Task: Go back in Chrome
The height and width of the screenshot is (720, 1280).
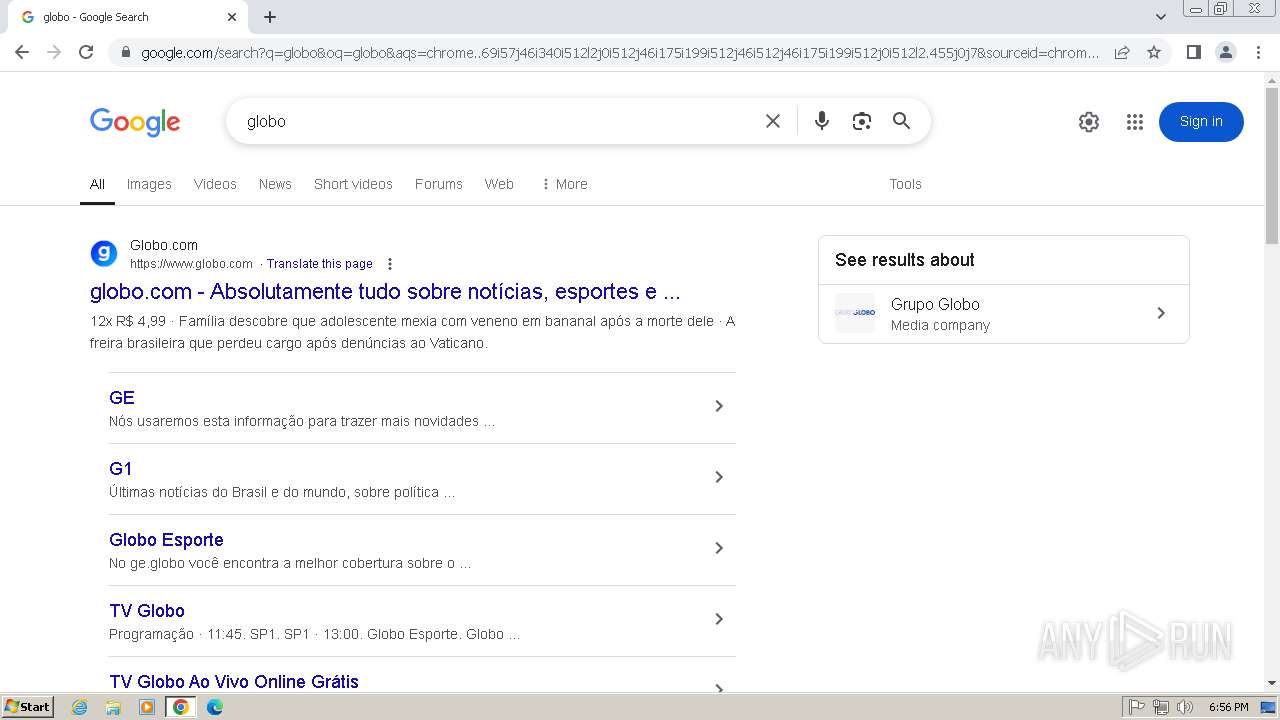Action: pyautogui.click(x=22, y=52)
